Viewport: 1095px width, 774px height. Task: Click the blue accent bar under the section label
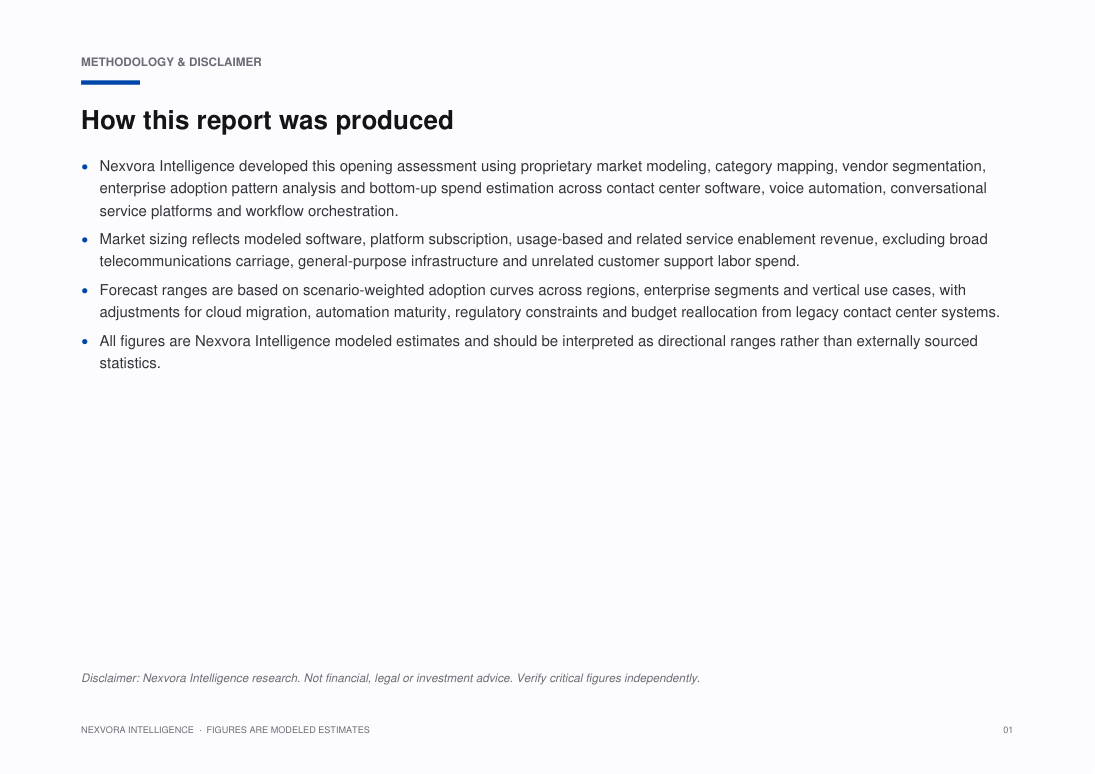click(110, 82)
